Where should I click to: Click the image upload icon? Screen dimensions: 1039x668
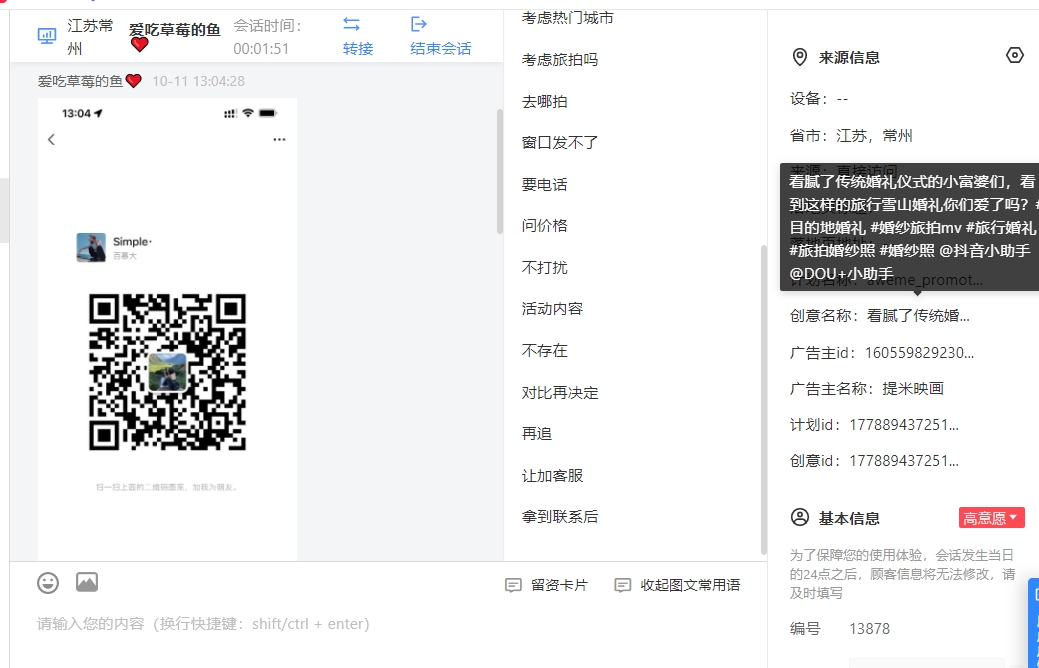click(87, 582)
